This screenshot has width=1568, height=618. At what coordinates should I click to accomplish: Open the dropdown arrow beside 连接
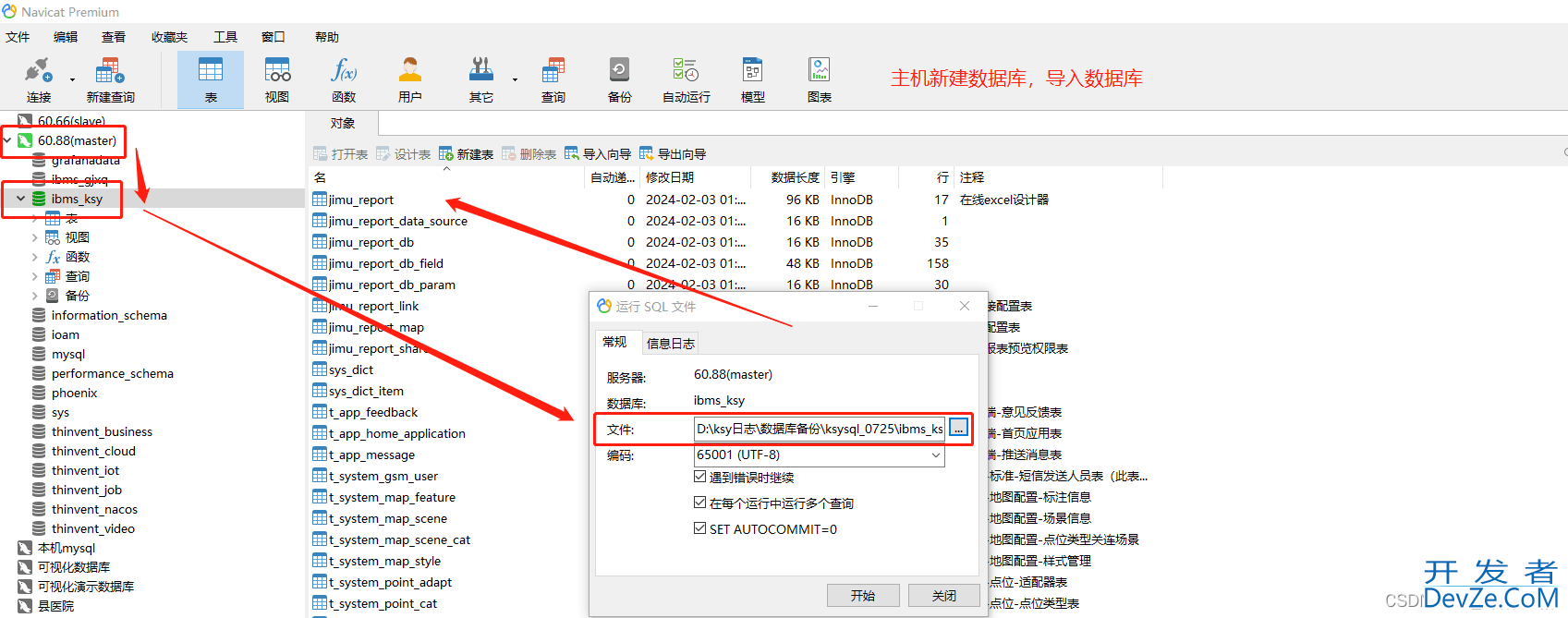point(72,79)
